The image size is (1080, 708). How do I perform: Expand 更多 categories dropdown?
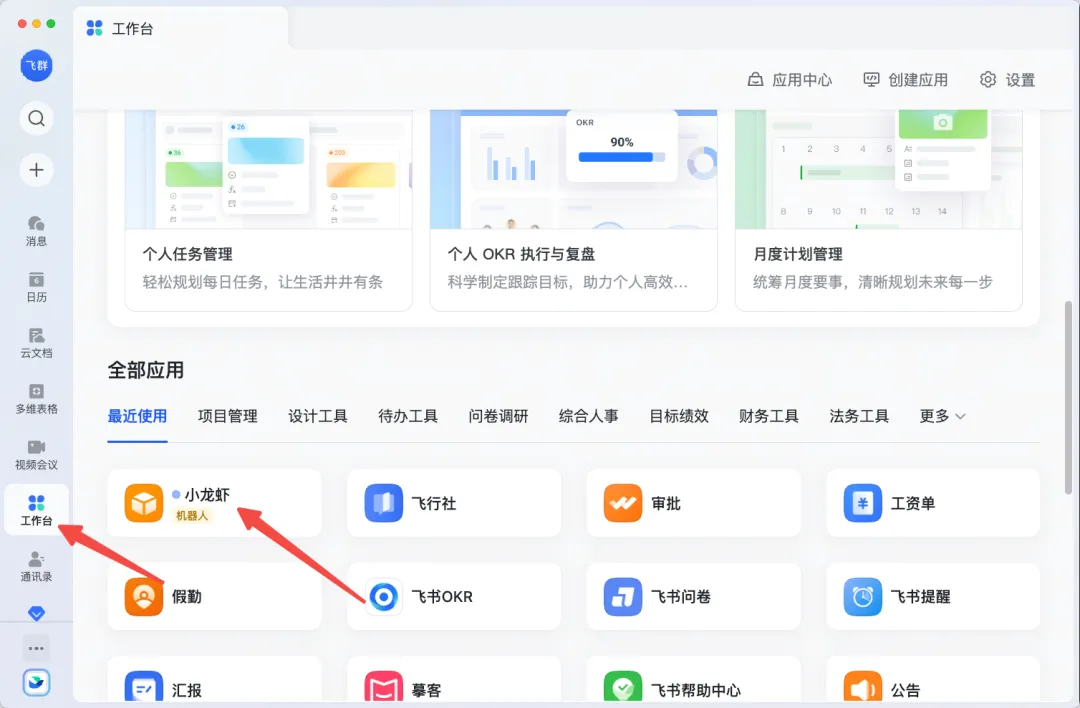tap(942, 416)
